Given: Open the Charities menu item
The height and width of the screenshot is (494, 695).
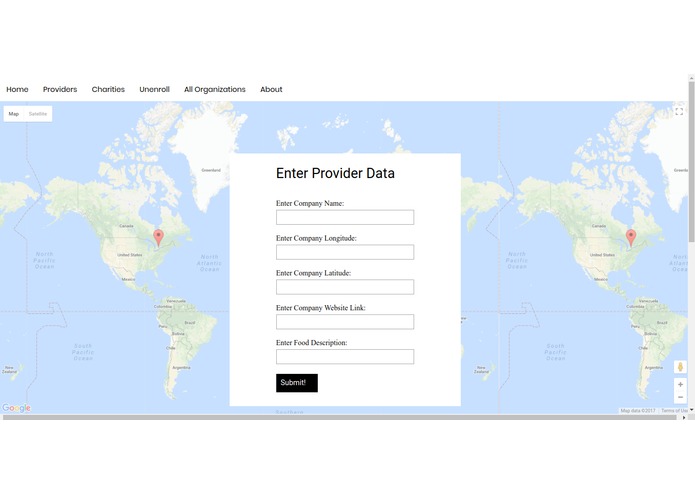Looking at the screenshot, I should 108,89.
